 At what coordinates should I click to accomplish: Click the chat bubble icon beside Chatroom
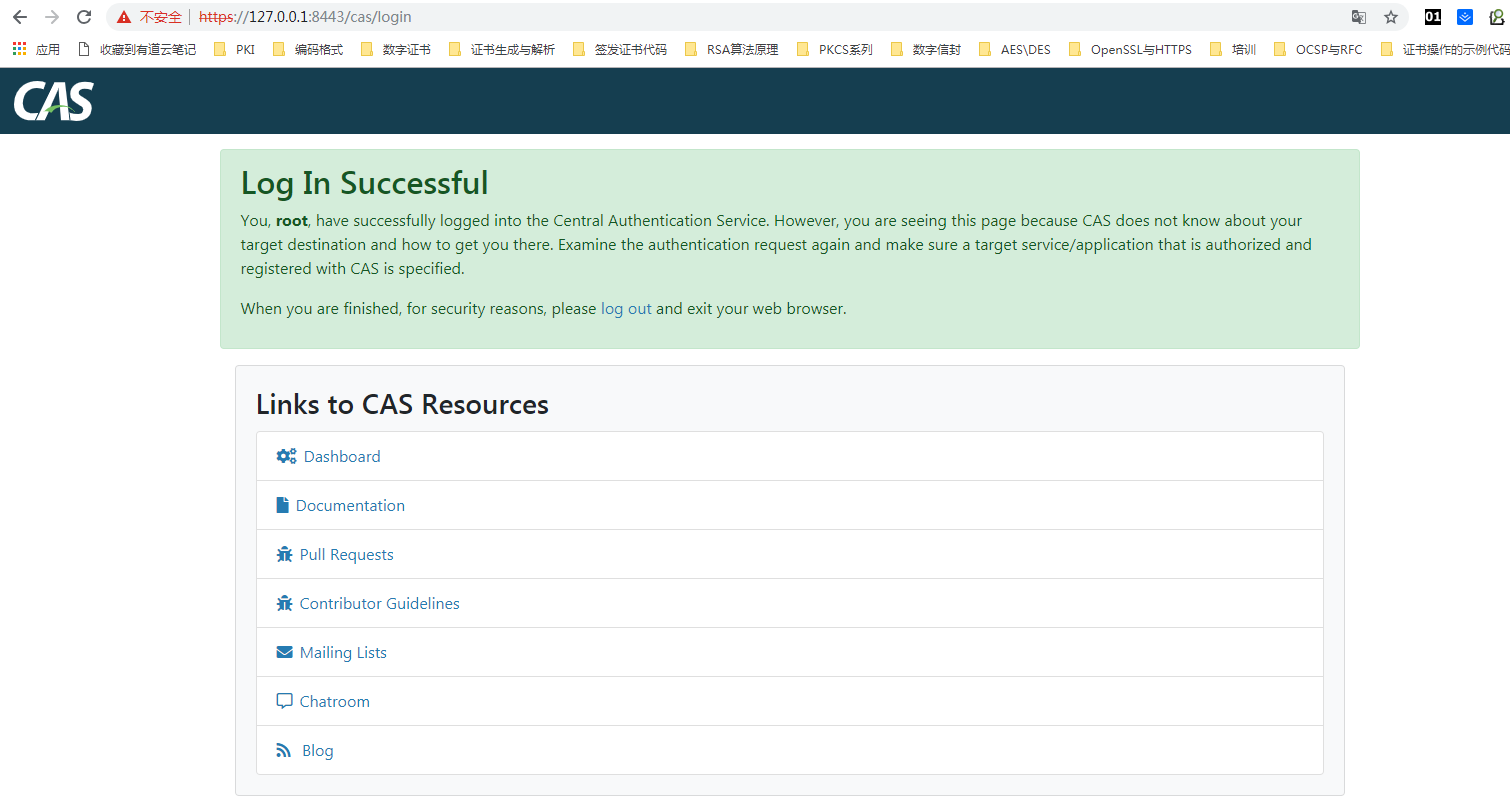[284, 701]
